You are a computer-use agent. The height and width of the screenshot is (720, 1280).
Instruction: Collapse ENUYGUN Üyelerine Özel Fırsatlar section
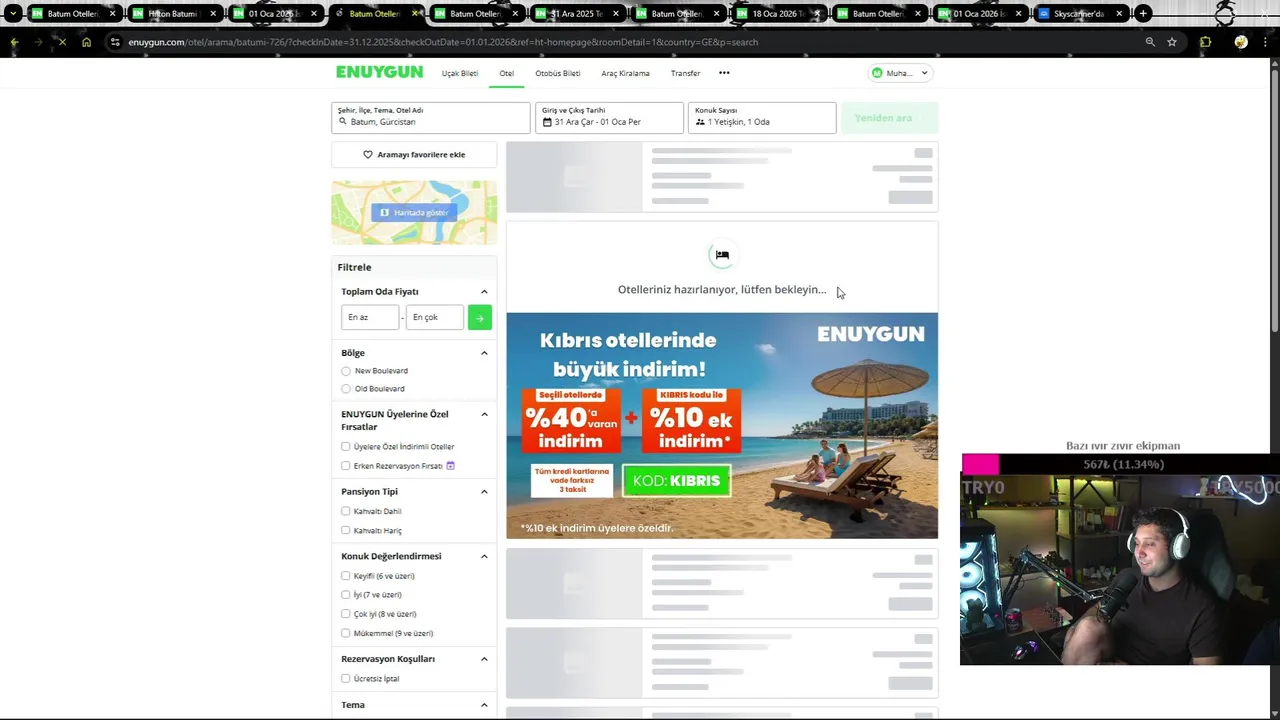tap(484, 414)
